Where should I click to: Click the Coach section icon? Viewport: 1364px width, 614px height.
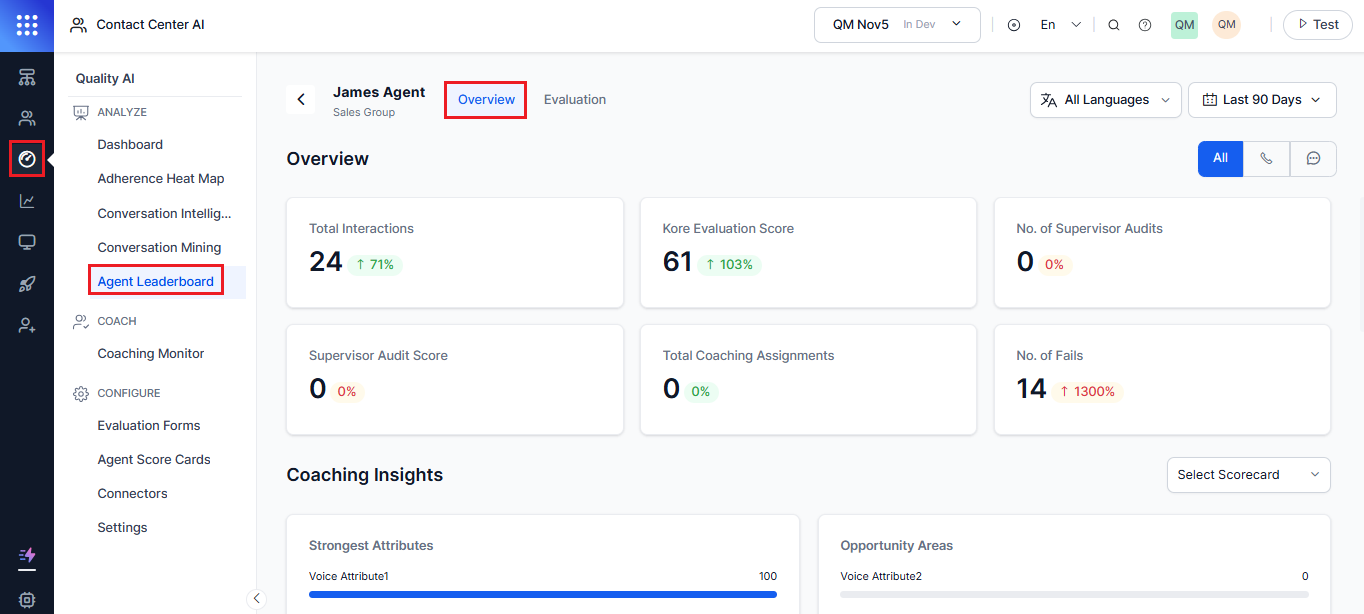pos(81,322)
